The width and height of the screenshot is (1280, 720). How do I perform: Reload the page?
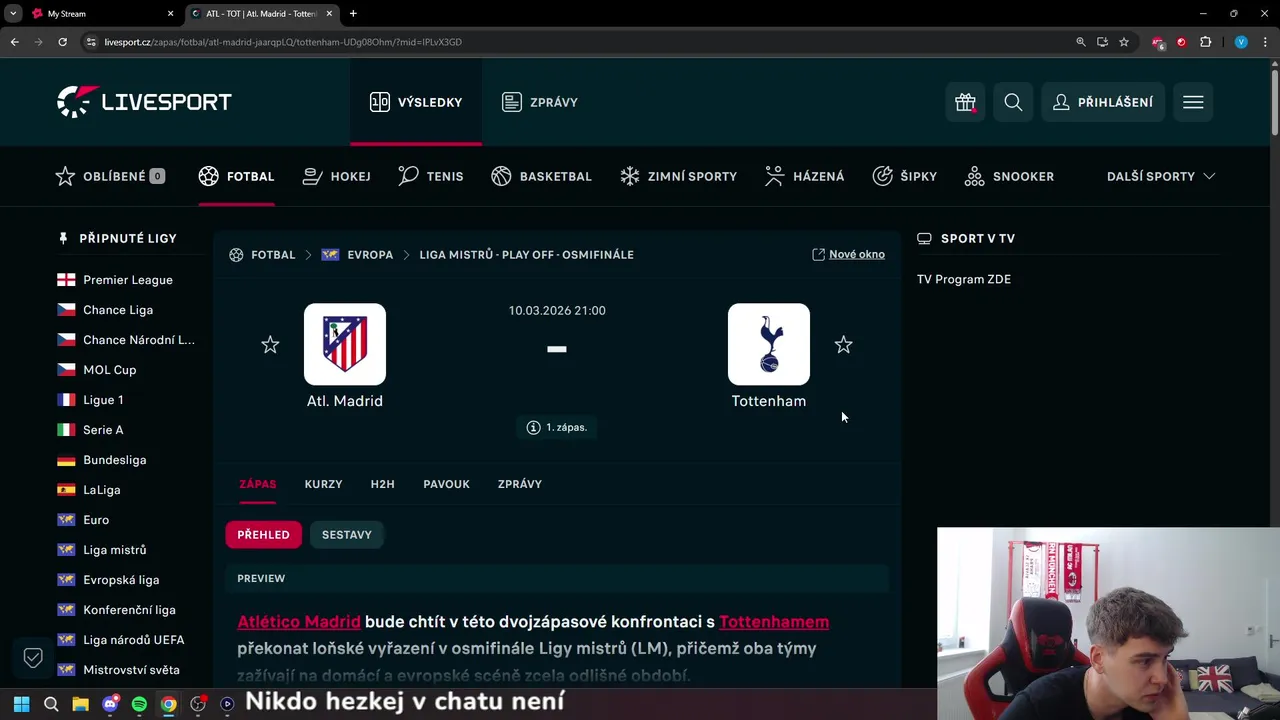62,42
